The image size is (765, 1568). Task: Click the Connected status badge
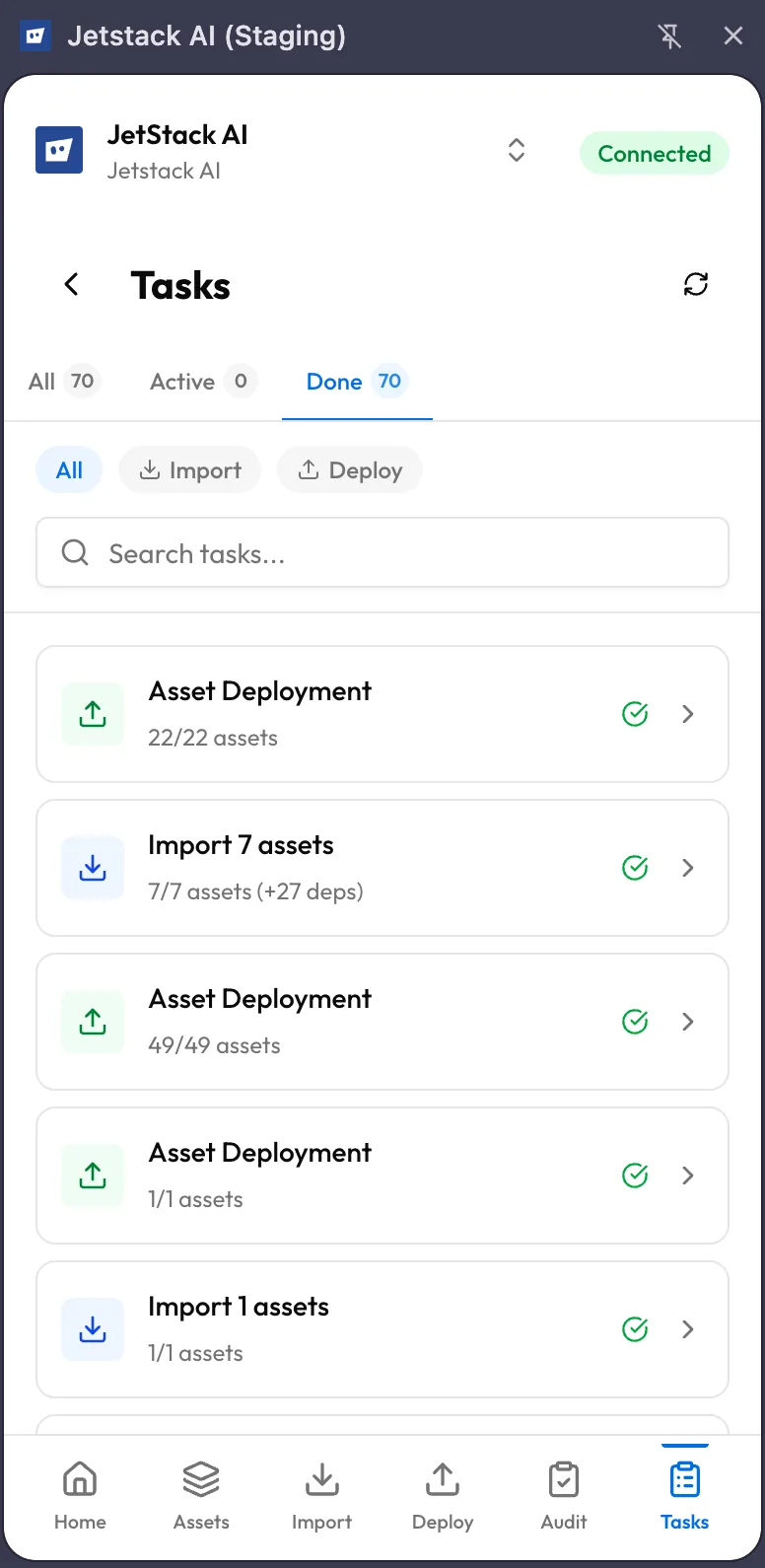pos(655,154)
